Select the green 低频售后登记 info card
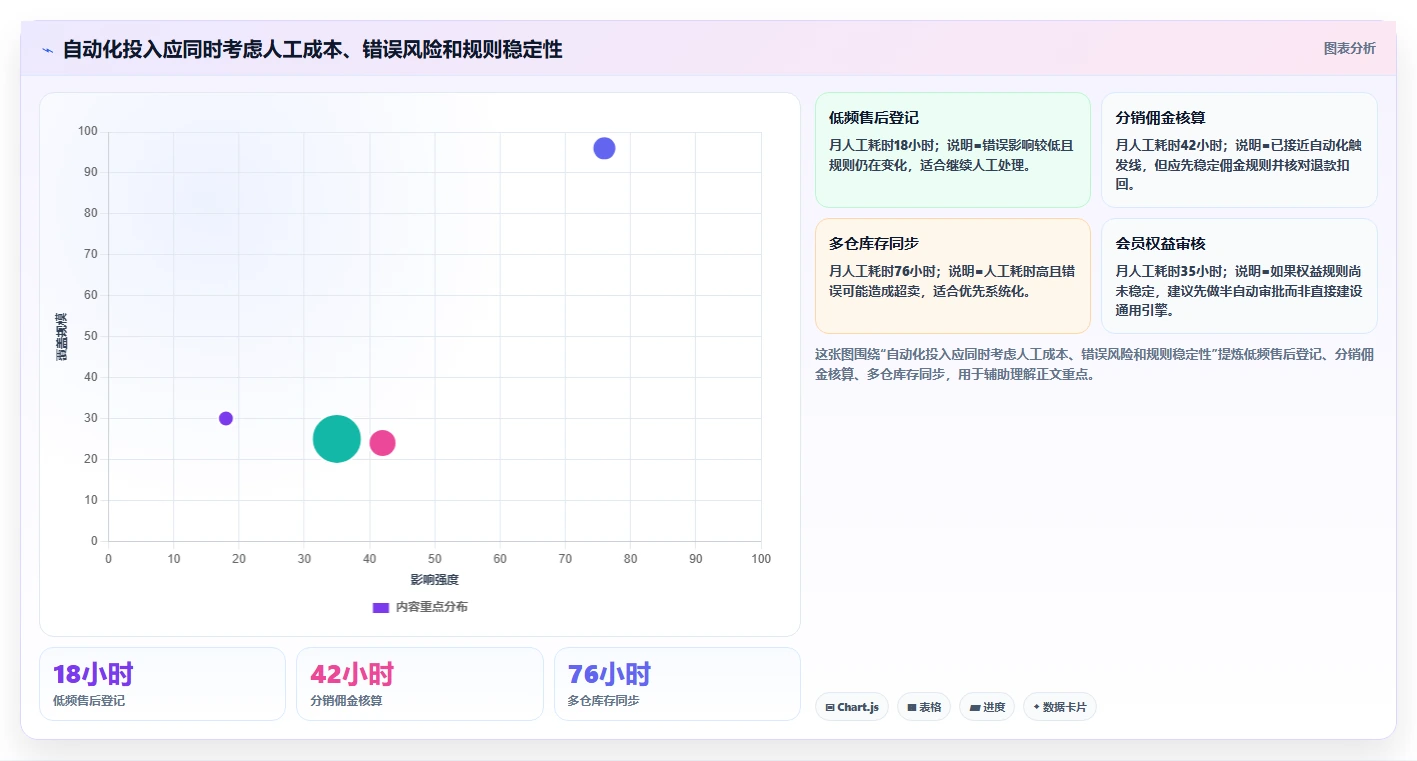This screenshot has height=761, width=1417. click(x=953, y=150)
